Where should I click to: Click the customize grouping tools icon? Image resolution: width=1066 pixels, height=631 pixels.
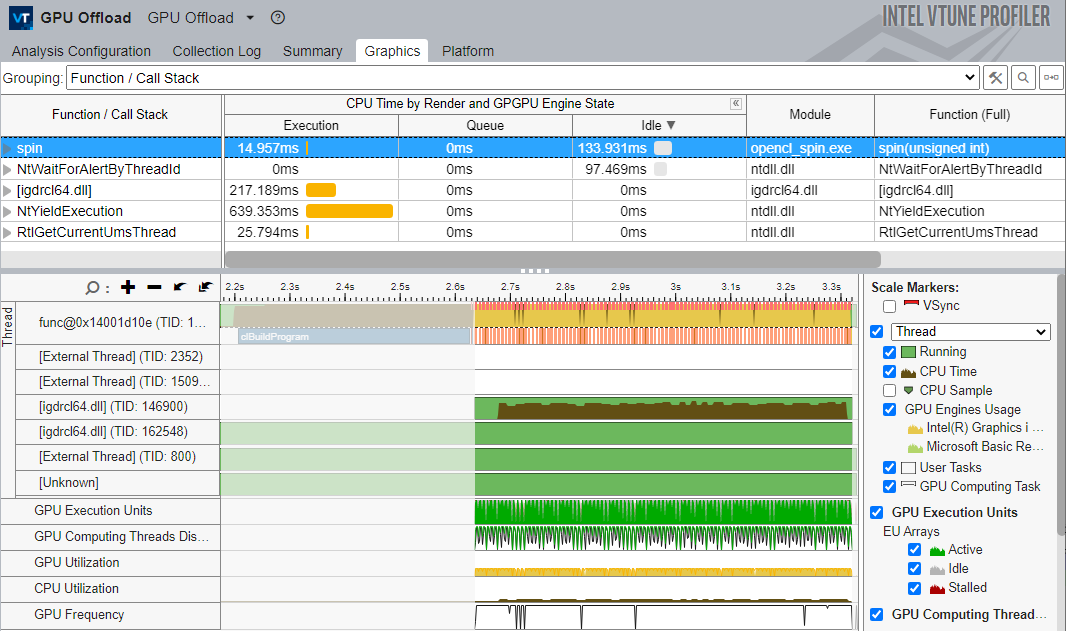point(996,78)
